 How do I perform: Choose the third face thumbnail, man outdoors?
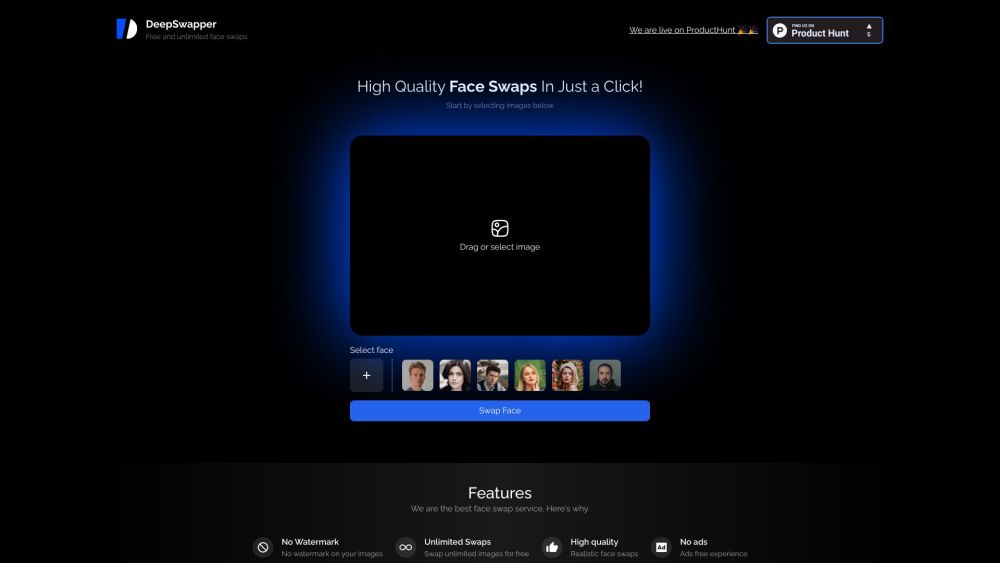tap(492, 376)
